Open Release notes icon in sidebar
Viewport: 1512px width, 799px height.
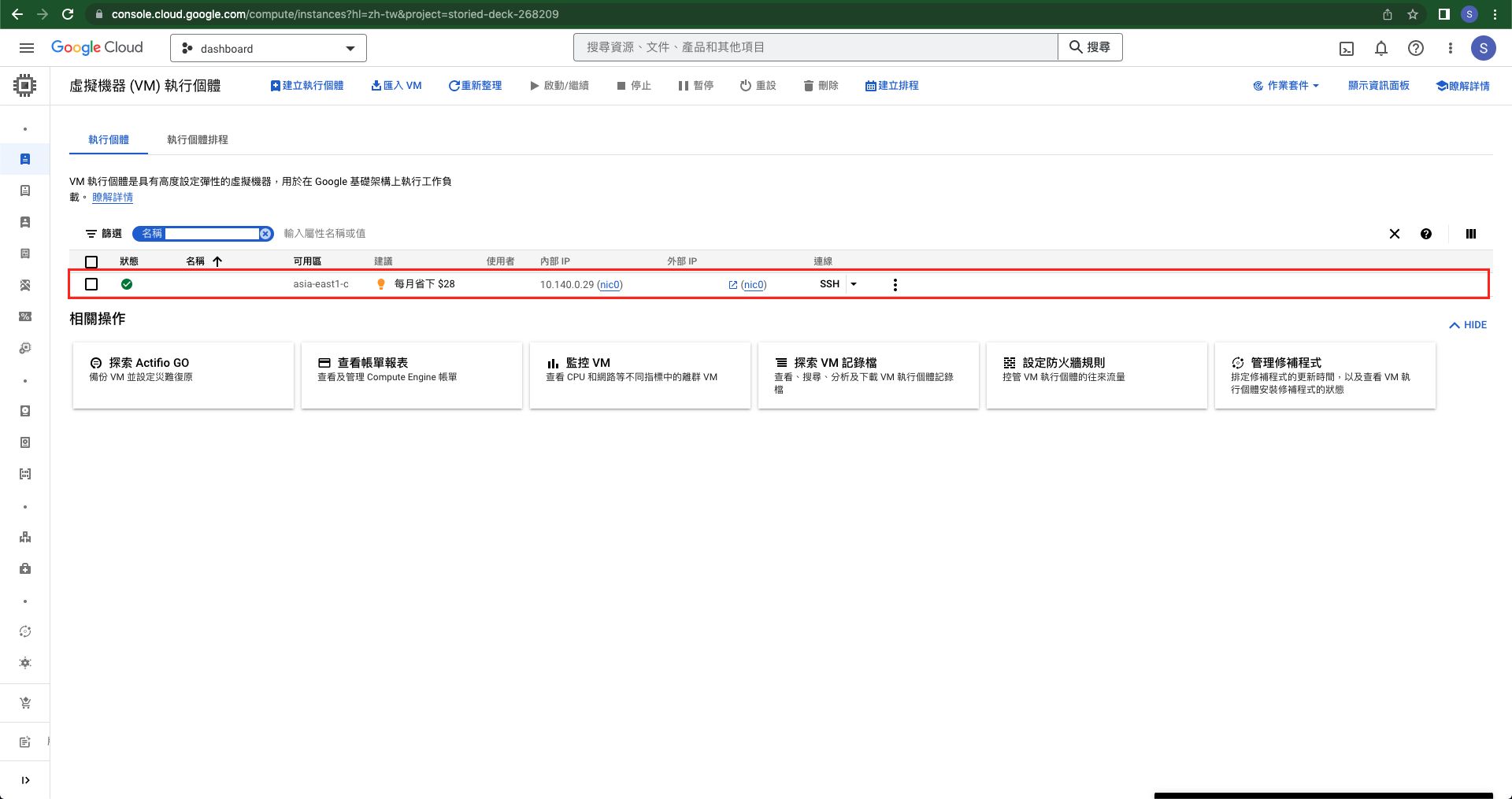[x=25, y=742]
